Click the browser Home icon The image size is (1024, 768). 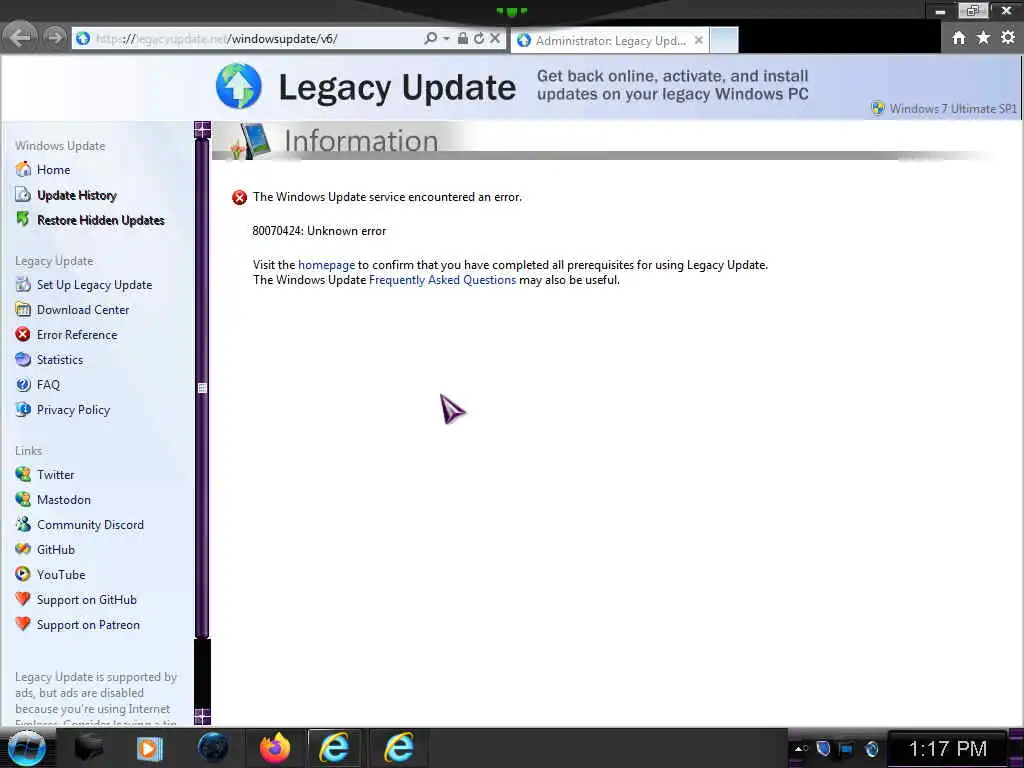pyautogui.click(x=959, y=38)
